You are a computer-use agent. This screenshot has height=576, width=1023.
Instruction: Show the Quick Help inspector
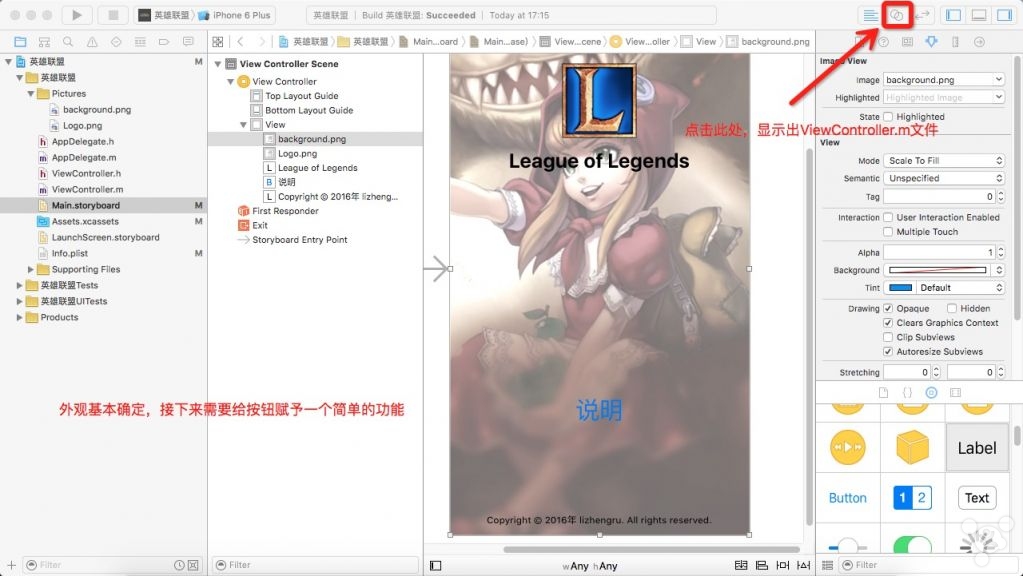click(883, 42)
